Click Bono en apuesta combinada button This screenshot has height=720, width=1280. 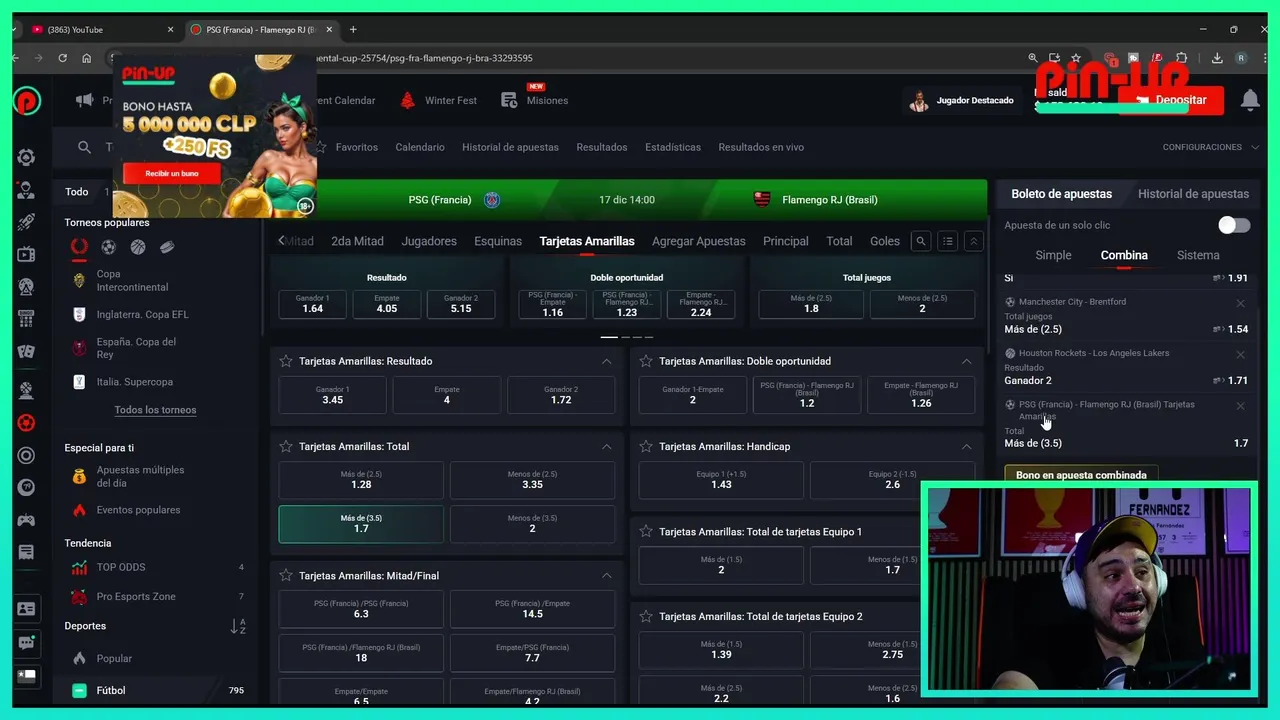[1081, 475]
